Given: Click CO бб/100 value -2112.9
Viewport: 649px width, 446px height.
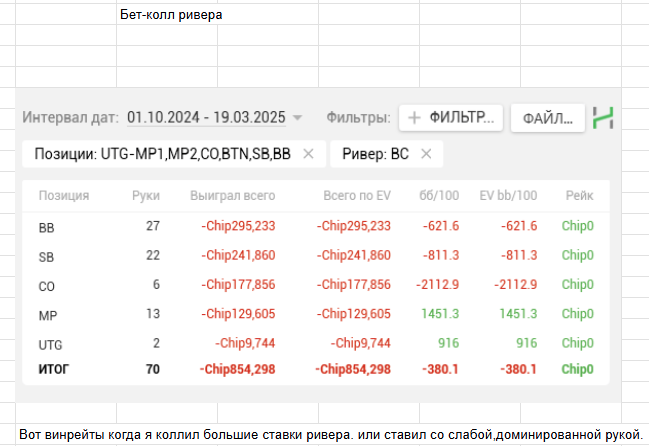Looking at the screenshot, I should coord(437,285).
